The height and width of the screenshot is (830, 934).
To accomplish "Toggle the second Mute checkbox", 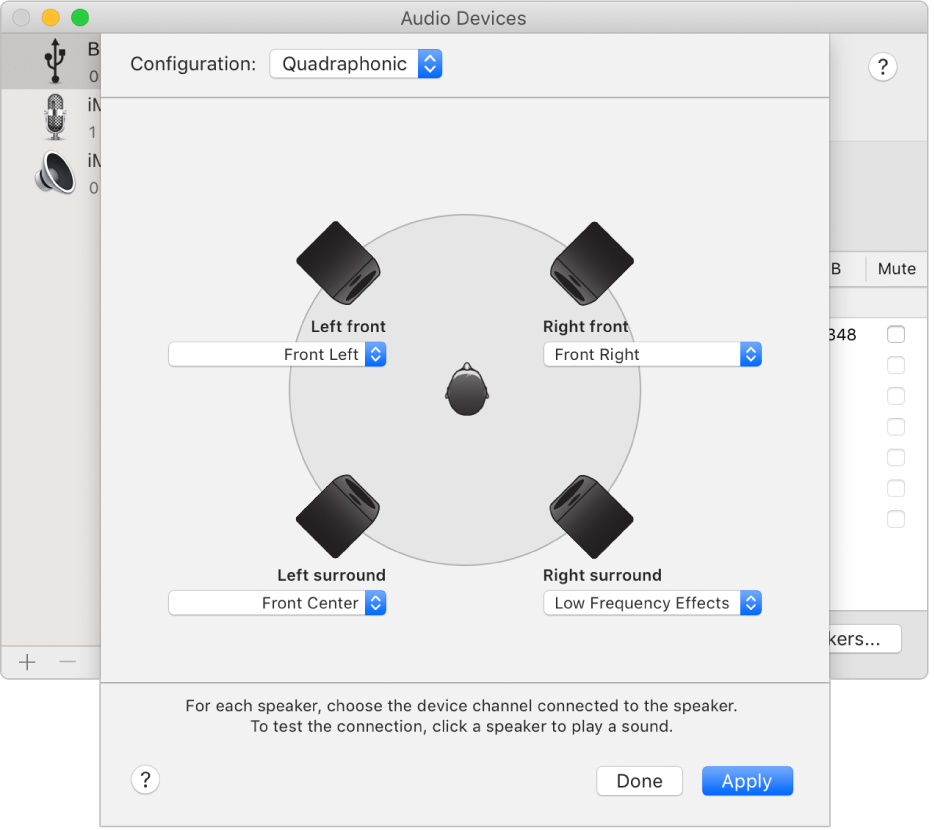I will (896, 365).
